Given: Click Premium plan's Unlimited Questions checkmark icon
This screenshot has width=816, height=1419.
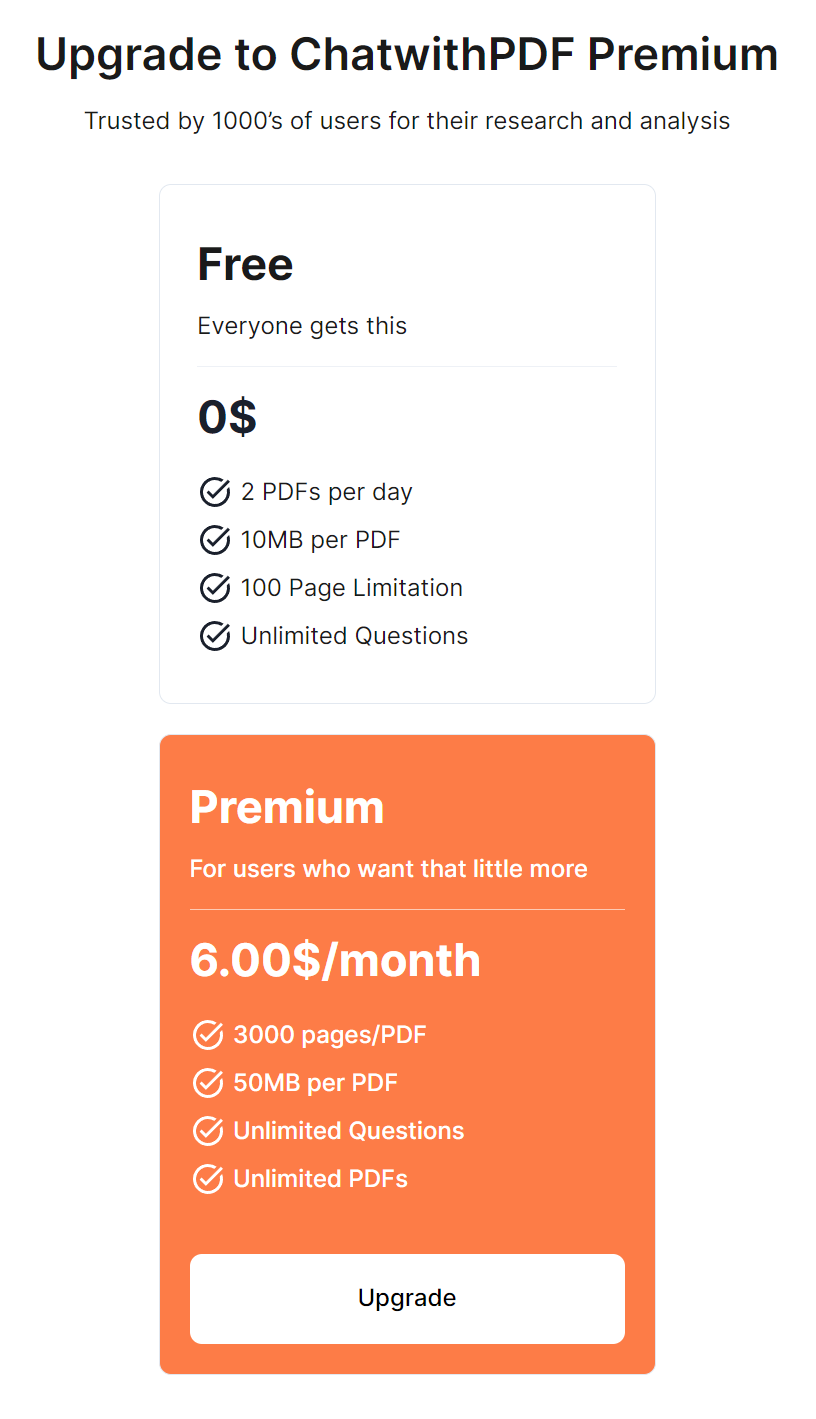Looking at the screenshot, I should [207, 1131].
